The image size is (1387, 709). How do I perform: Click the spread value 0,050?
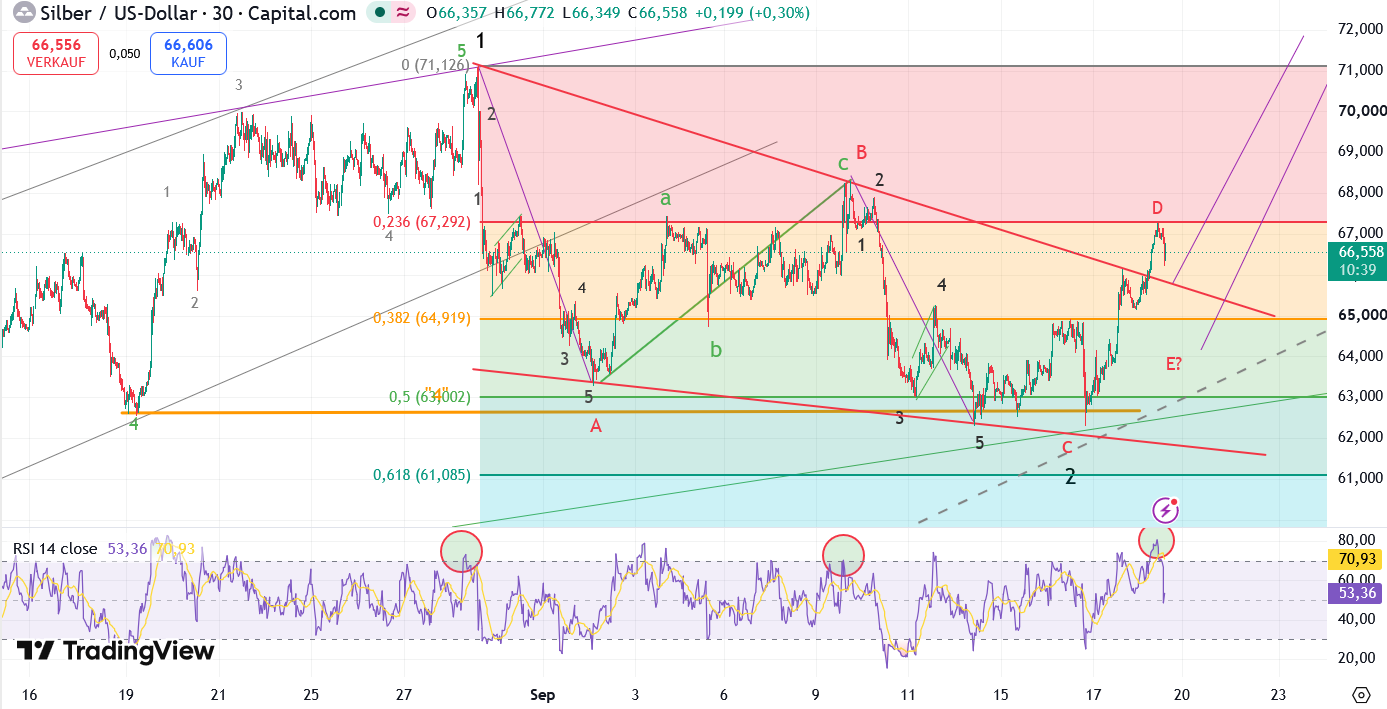tap(125, 54)
